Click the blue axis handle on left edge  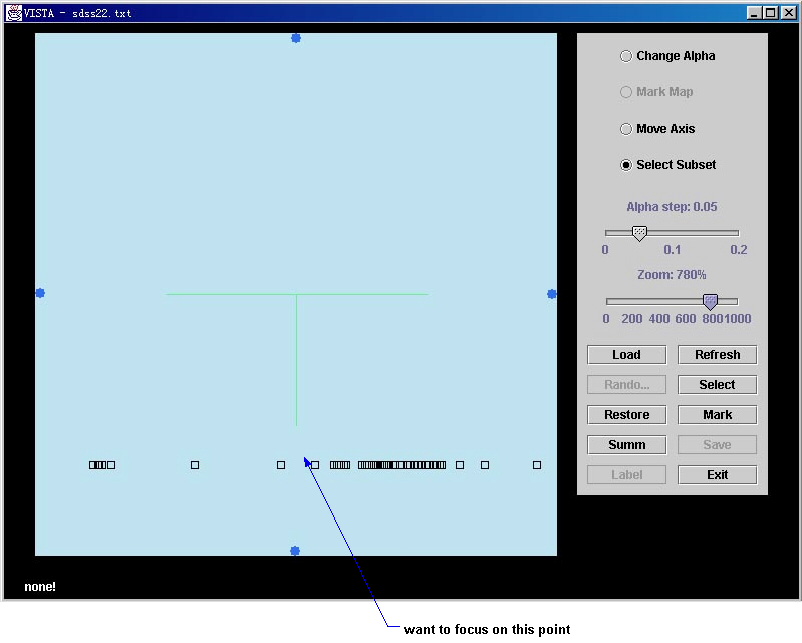point(40,293)
